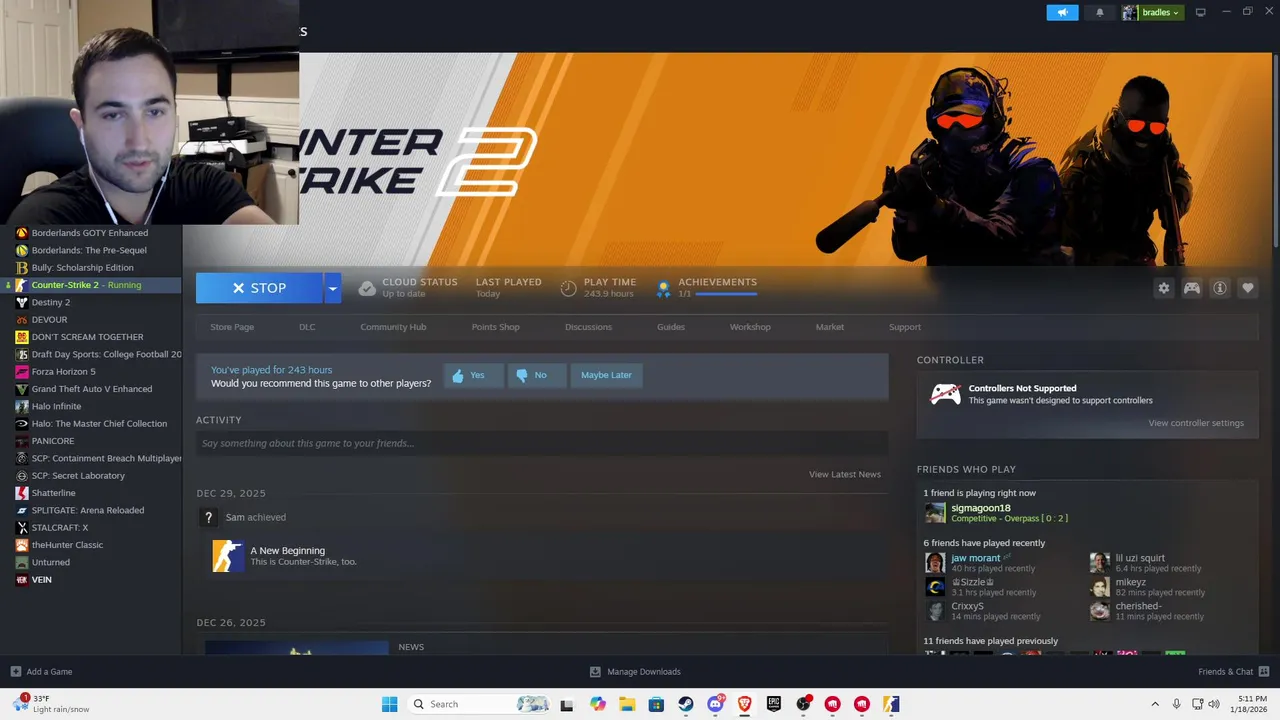This screenshot has width=1280, height=720.
Task: Open the game info icon
Action: coord(1220,288)
